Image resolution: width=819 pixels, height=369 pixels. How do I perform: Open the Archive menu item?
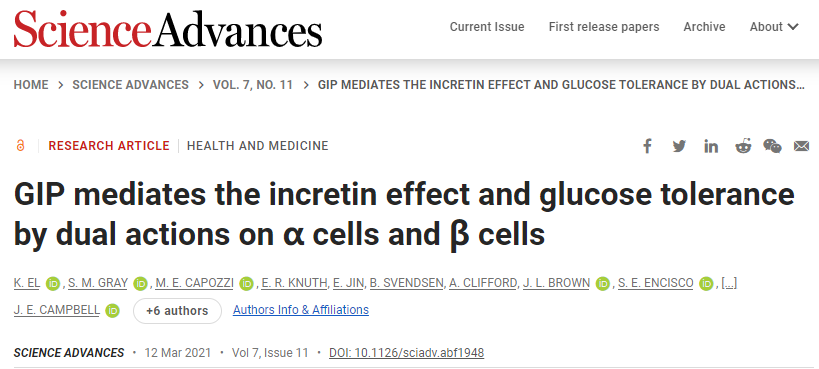tap(704, 27)
